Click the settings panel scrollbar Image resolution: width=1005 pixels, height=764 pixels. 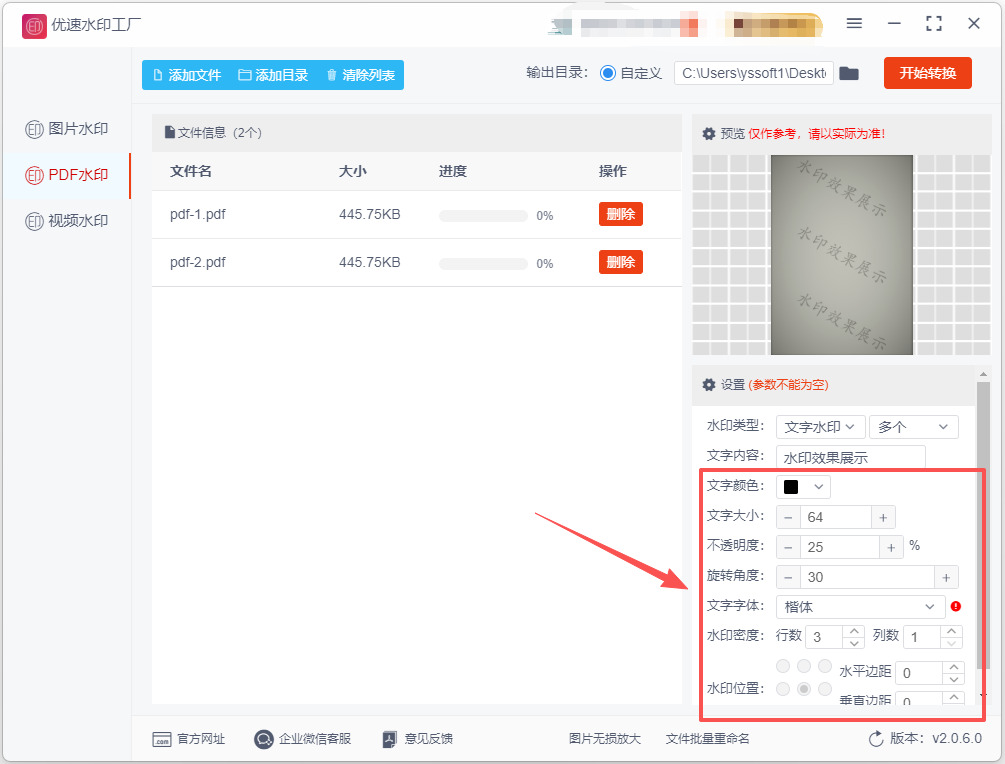983,526
